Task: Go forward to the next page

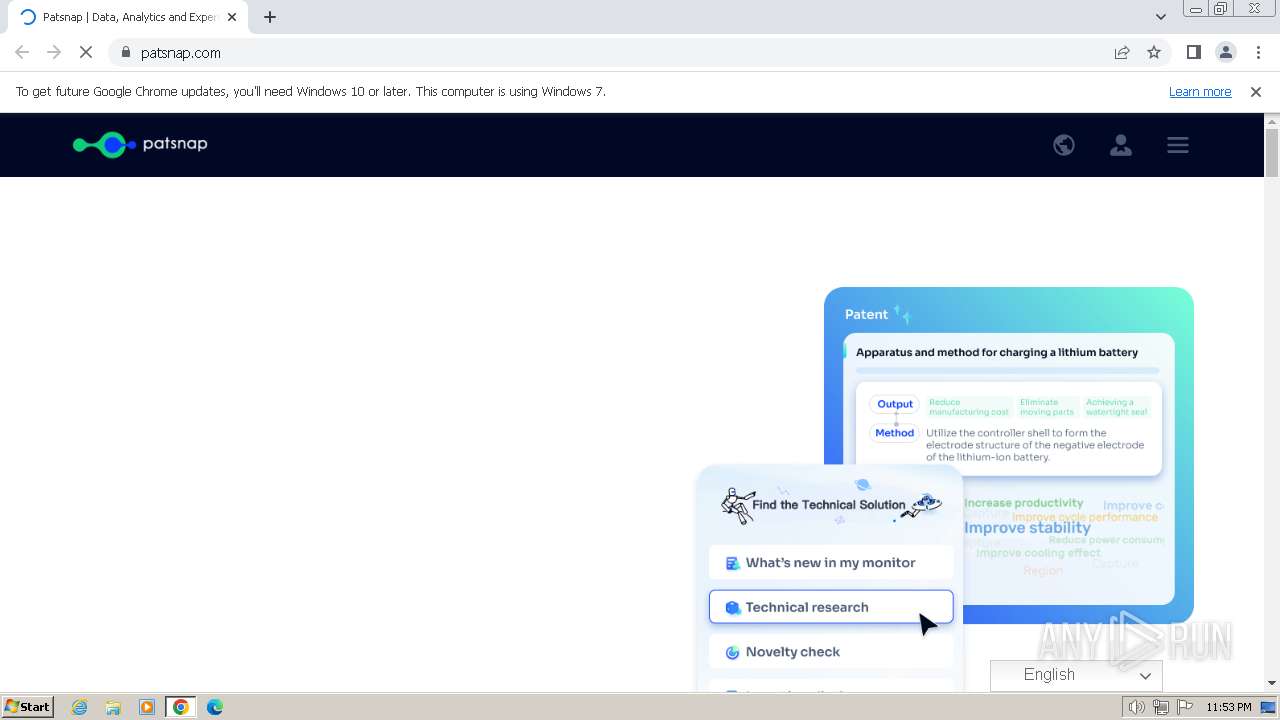Action: click(x=54, y=53)
